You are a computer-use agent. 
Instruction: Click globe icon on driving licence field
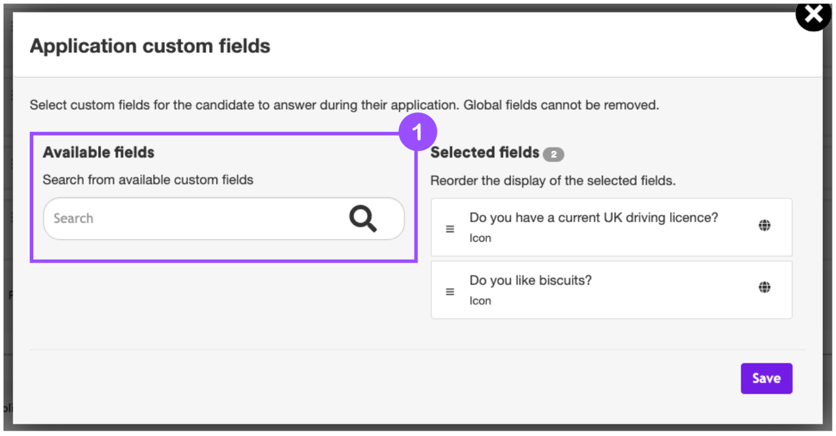click(x=764, y=225)
